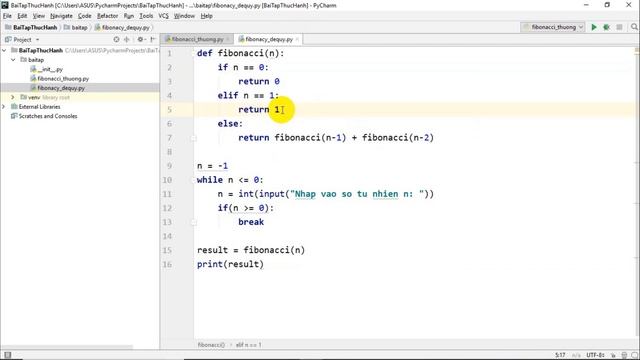Click the Stop process square icon
The width and height of the screenshot is (640, 360).
click(619, 27)
